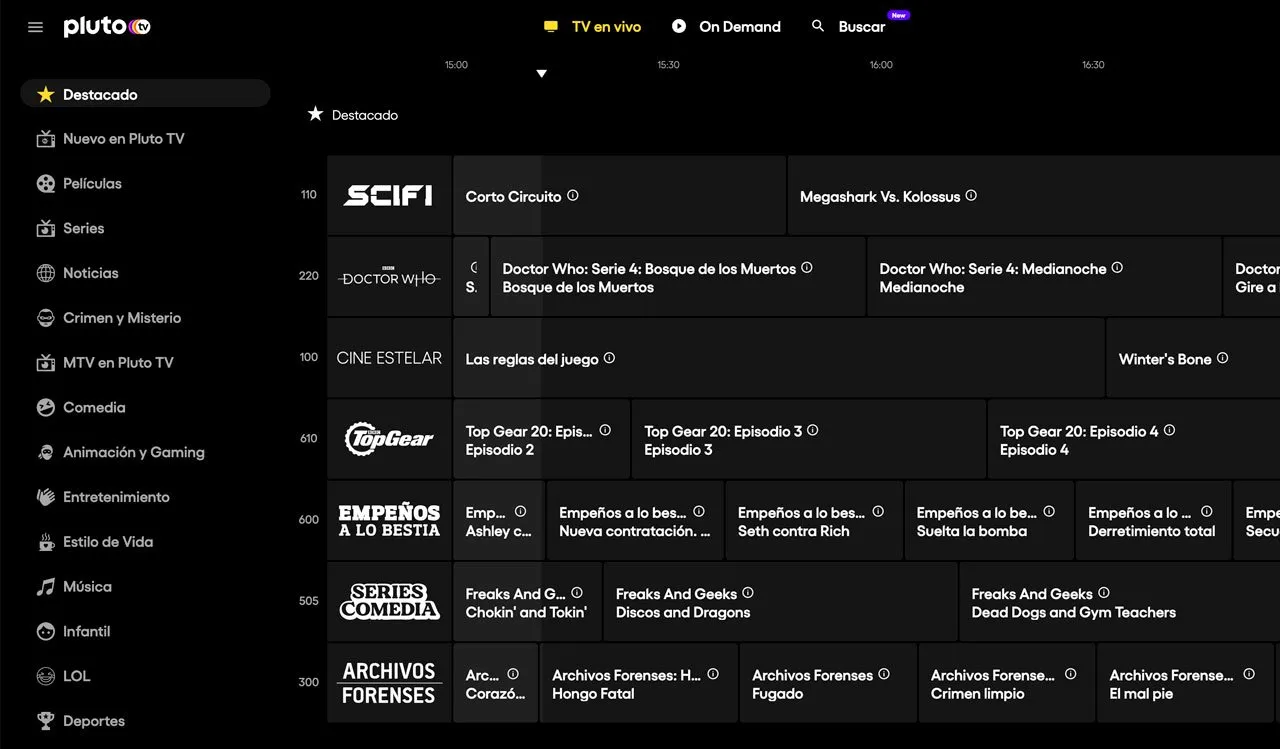Click the 15:30 time label
The image size is (1280, 749).
coord(668,65)
